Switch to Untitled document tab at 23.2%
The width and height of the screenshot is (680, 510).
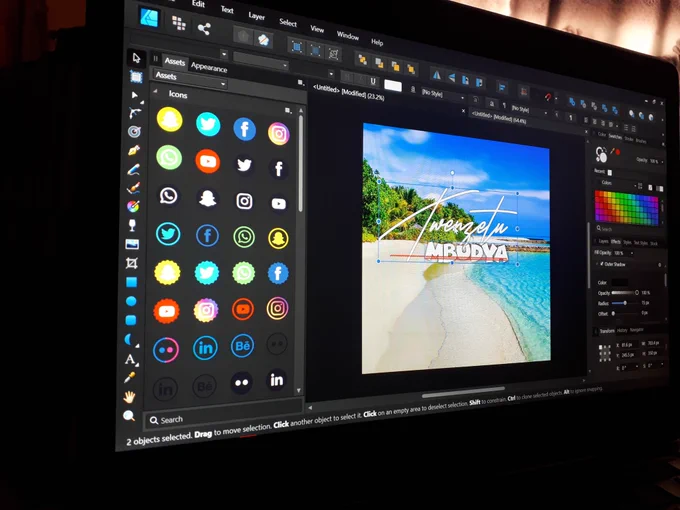(349, 92)
